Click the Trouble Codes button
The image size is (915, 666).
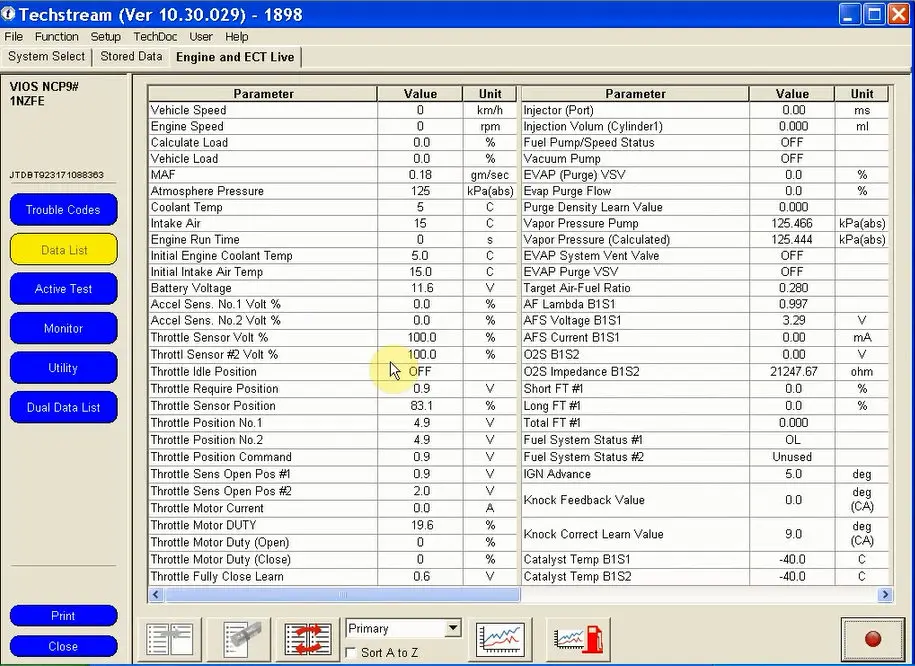[x=64, y=210]
